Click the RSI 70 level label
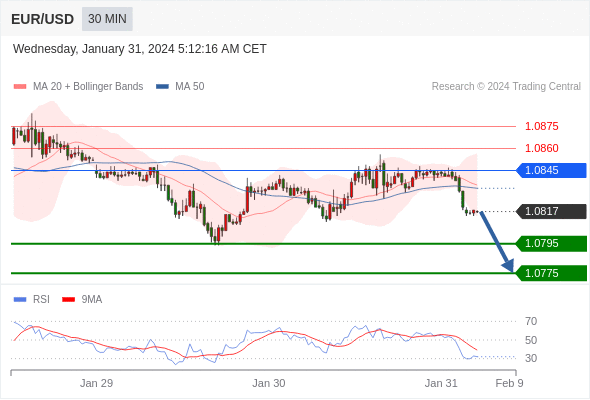Viewport: 590px width, 400px height. coord(531,321)
